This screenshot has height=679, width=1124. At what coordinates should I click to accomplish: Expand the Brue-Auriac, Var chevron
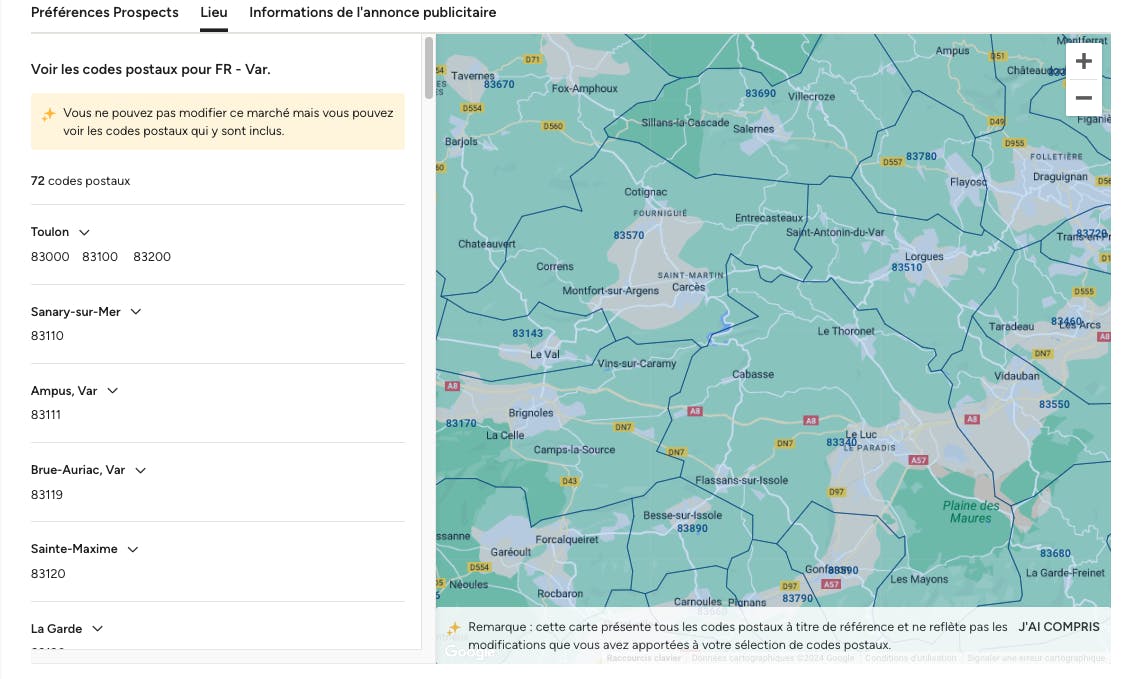tap(140, 470)
